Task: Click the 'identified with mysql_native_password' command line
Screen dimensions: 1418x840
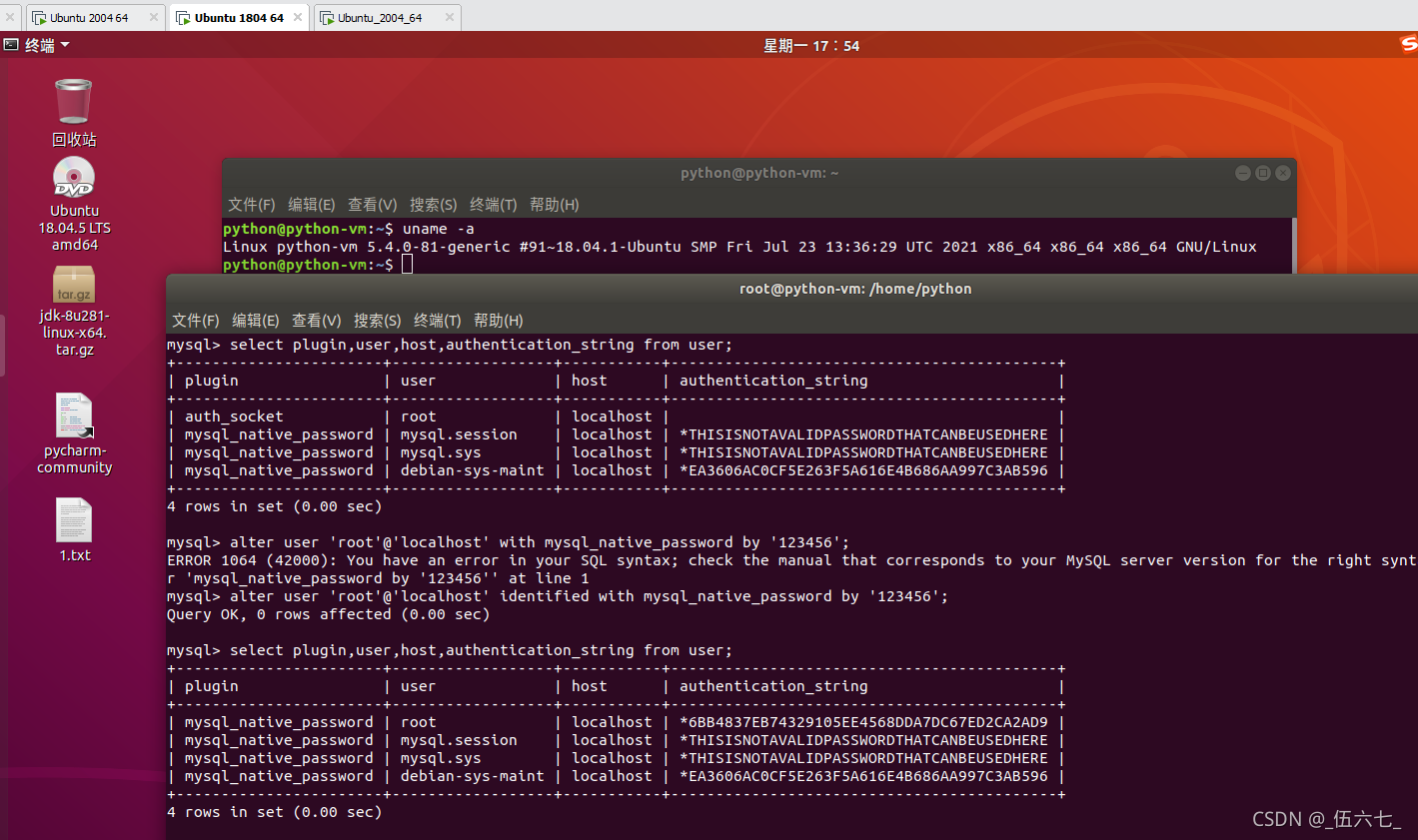Action: pyautogui.click(x=558, y=596)
